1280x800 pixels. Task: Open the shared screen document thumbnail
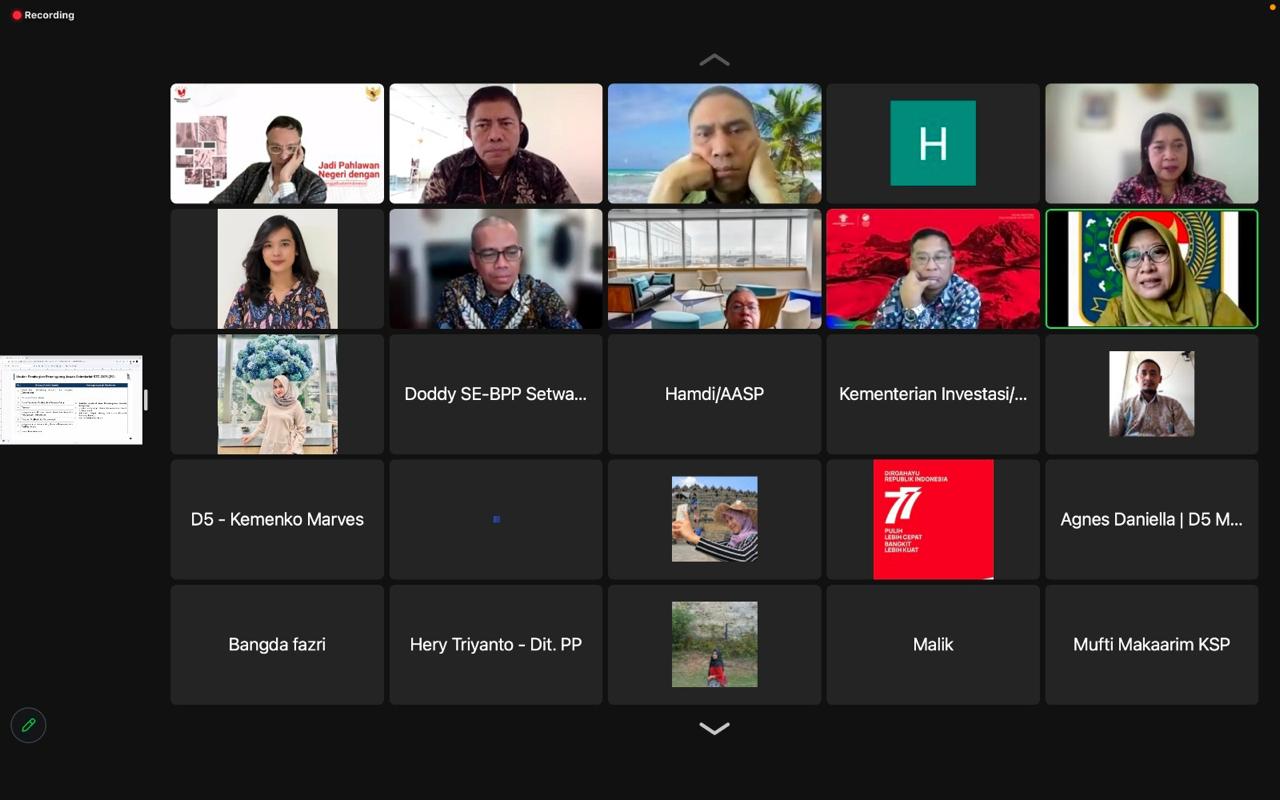point(71,400)
